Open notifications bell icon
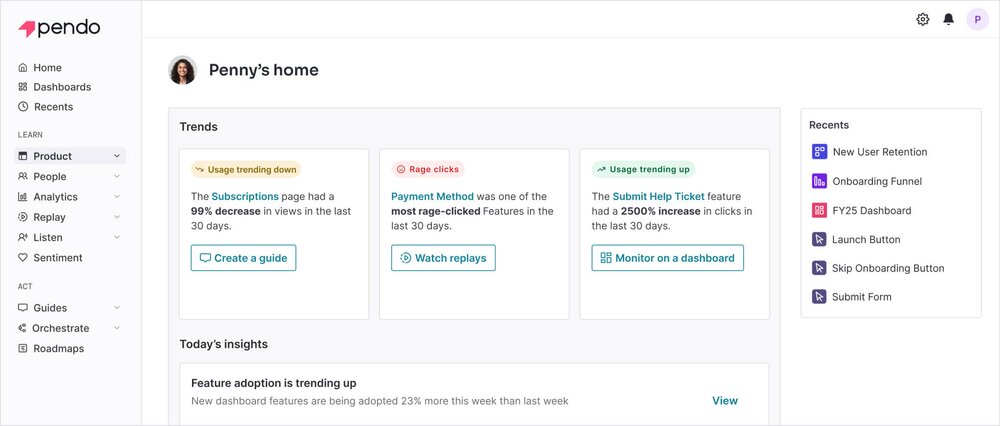 [x=948, y=19]
